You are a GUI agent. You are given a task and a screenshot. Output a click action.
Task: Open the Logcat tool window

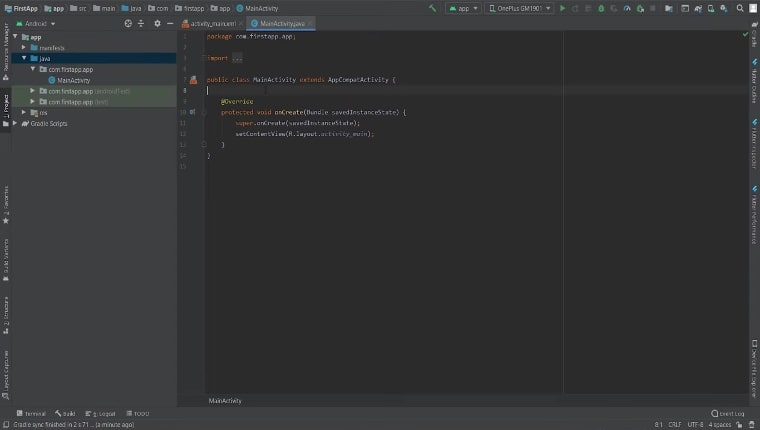[x=100, y=414]
